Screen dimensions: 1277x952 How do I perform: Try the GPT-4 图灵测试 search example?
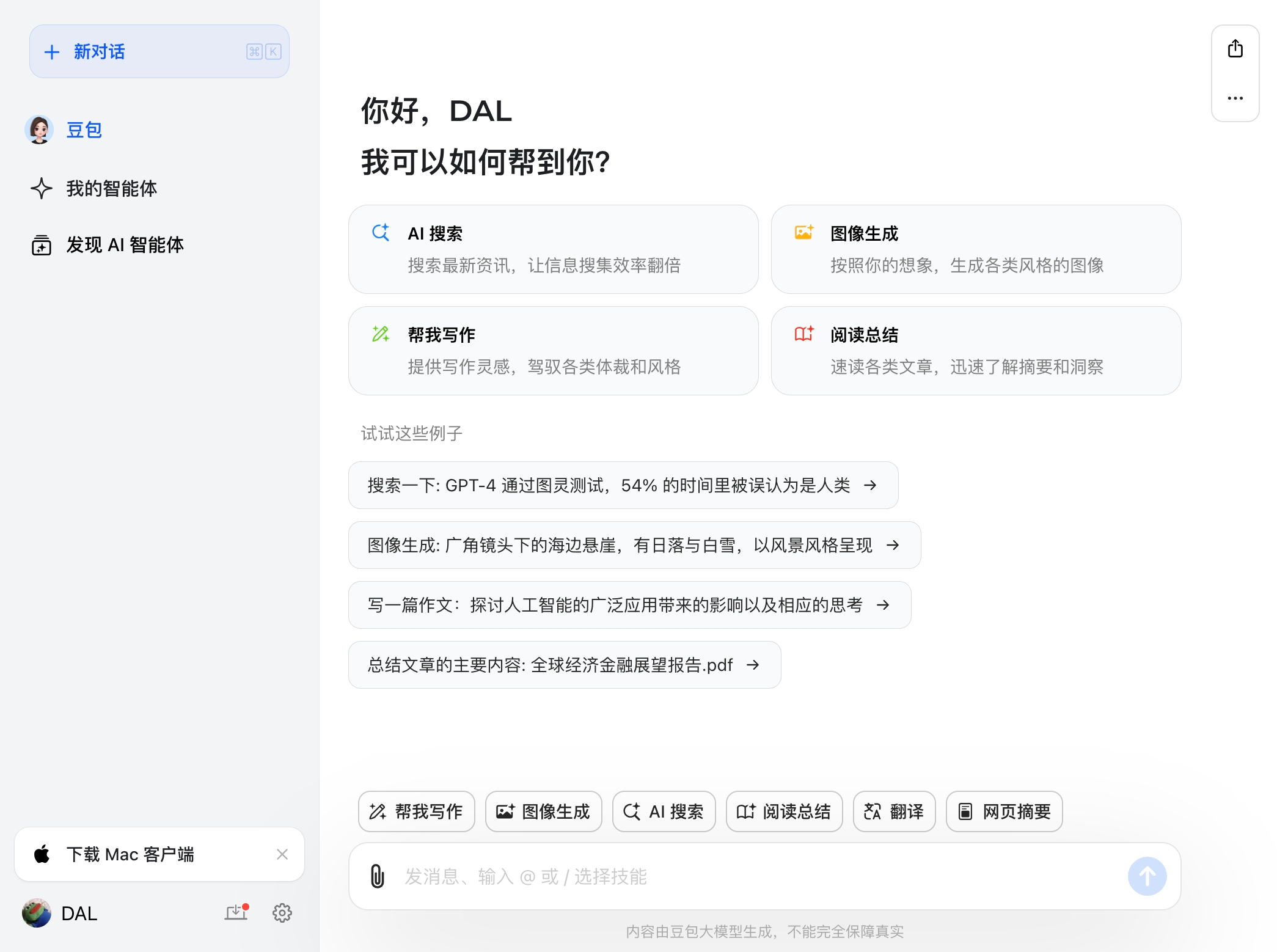(623, 485)
